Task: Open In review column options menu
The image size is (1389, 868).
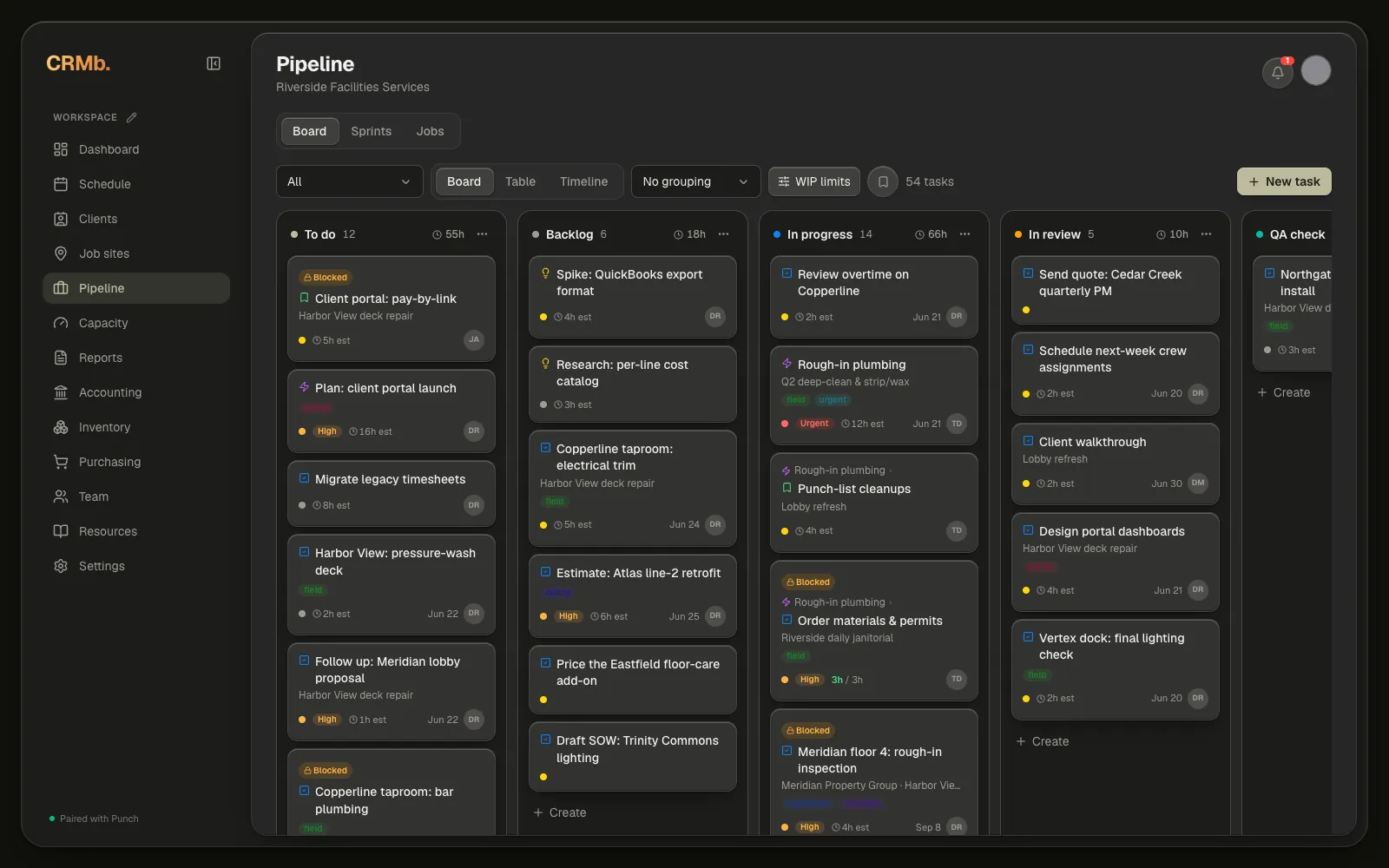Action: (x=1207, y=234)
